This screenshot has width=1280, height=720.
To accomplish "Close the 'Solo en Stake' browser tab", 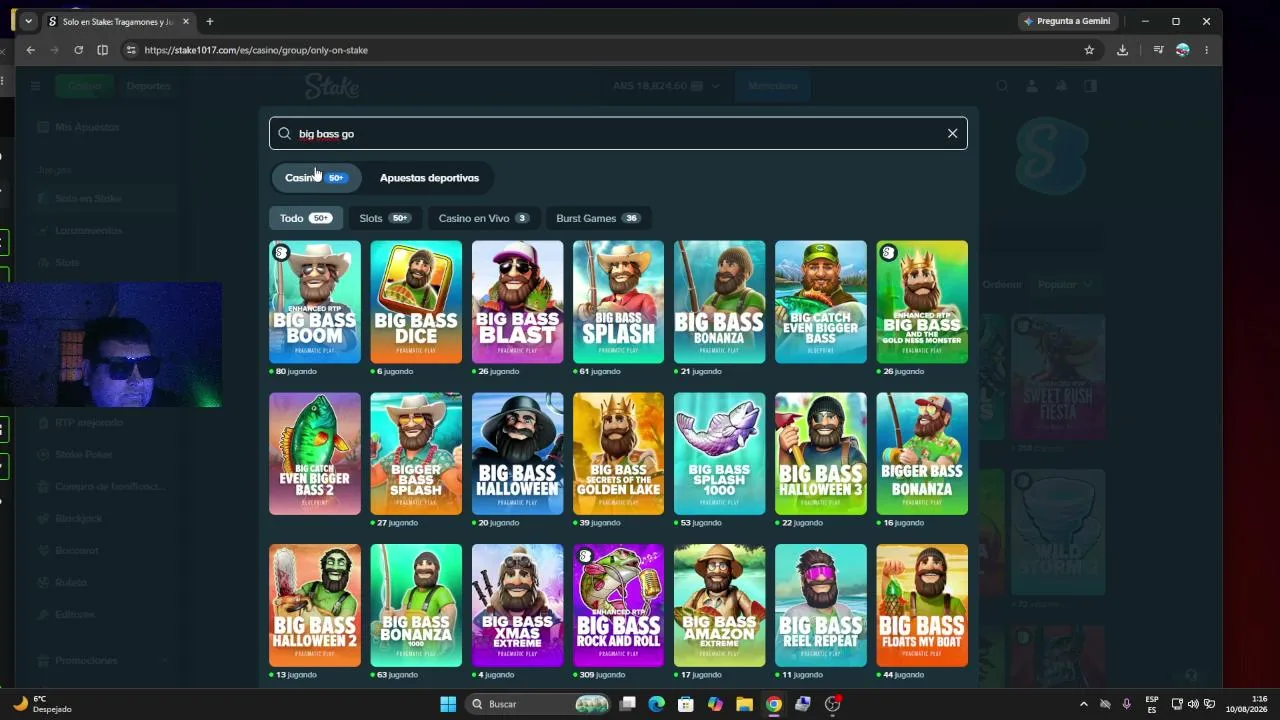I will tap(186, 21).
